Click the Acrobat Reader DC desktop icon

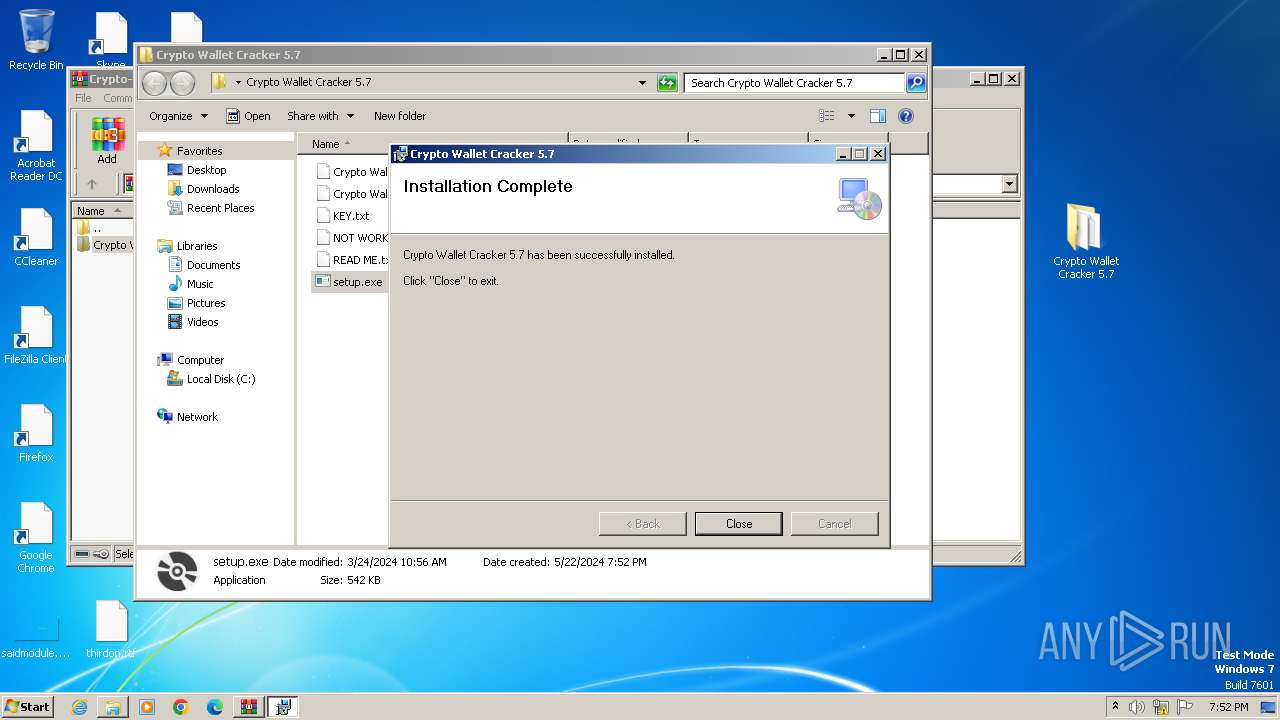tap(36, 146)
